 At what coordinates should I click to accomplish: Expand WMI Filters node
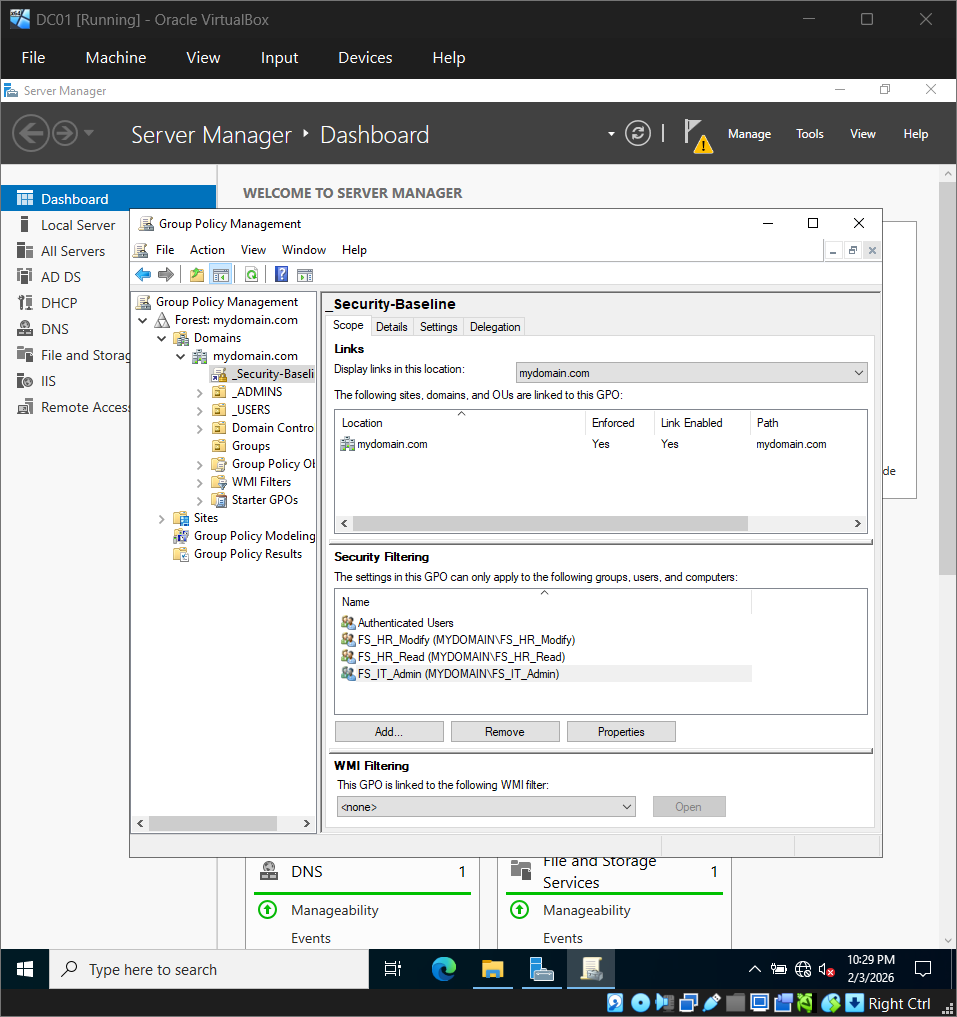(x=200, y=483)
